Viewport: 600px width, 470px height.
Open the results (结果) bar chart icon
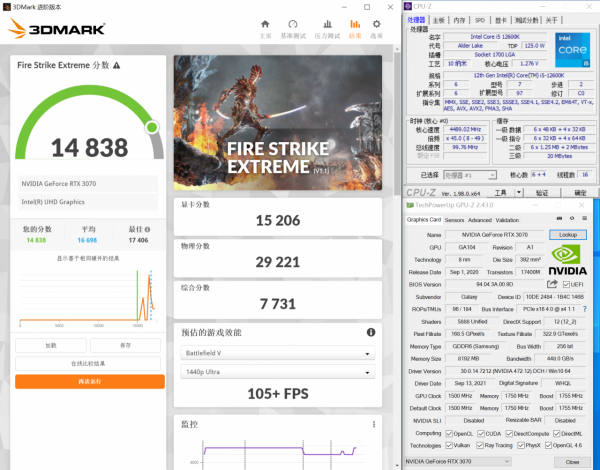(355, 24)
